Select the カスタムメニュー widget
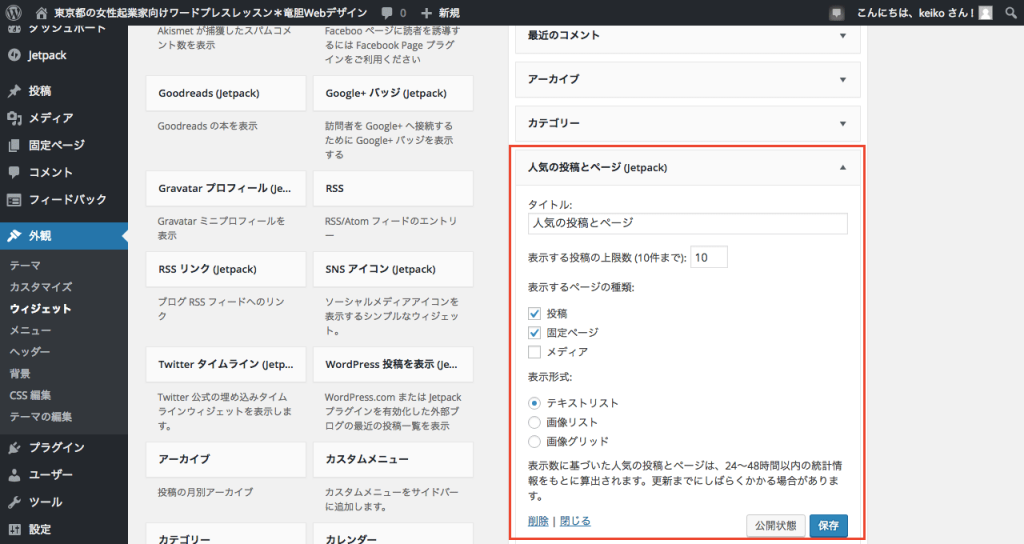The height and width of the screenshot is (544, 1024). [393, 459]
